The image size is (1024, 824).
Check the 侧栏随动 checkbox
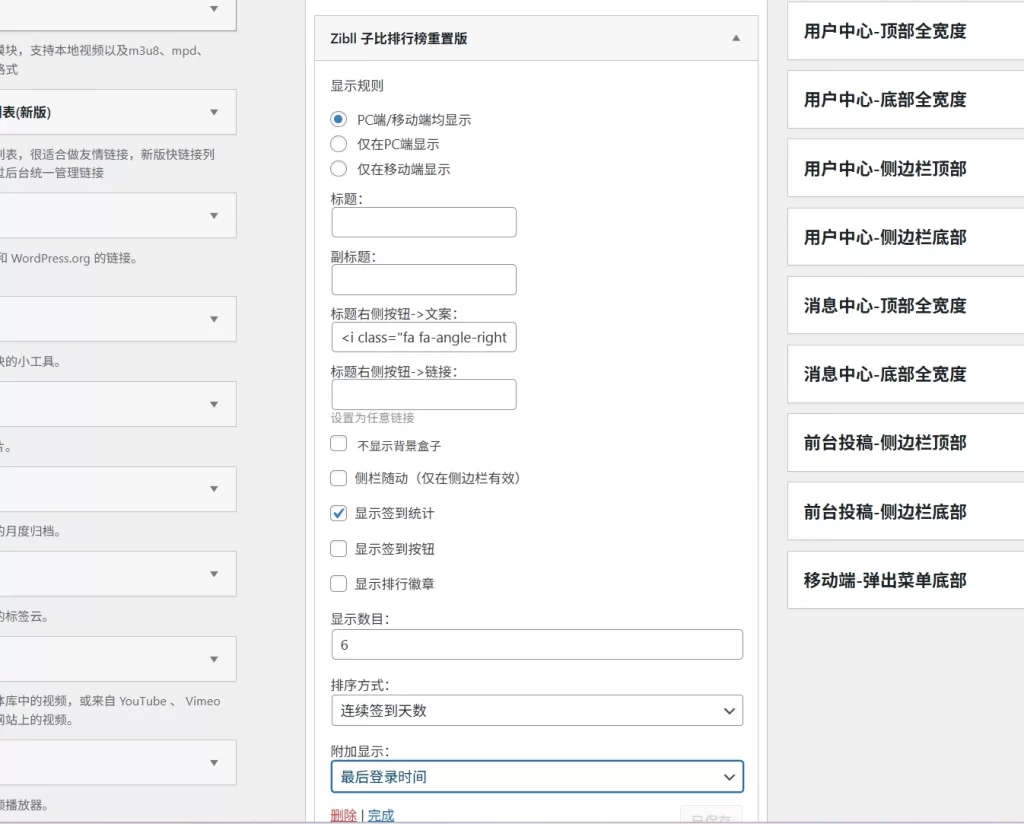pyautogui.click(x=338, y=479)
